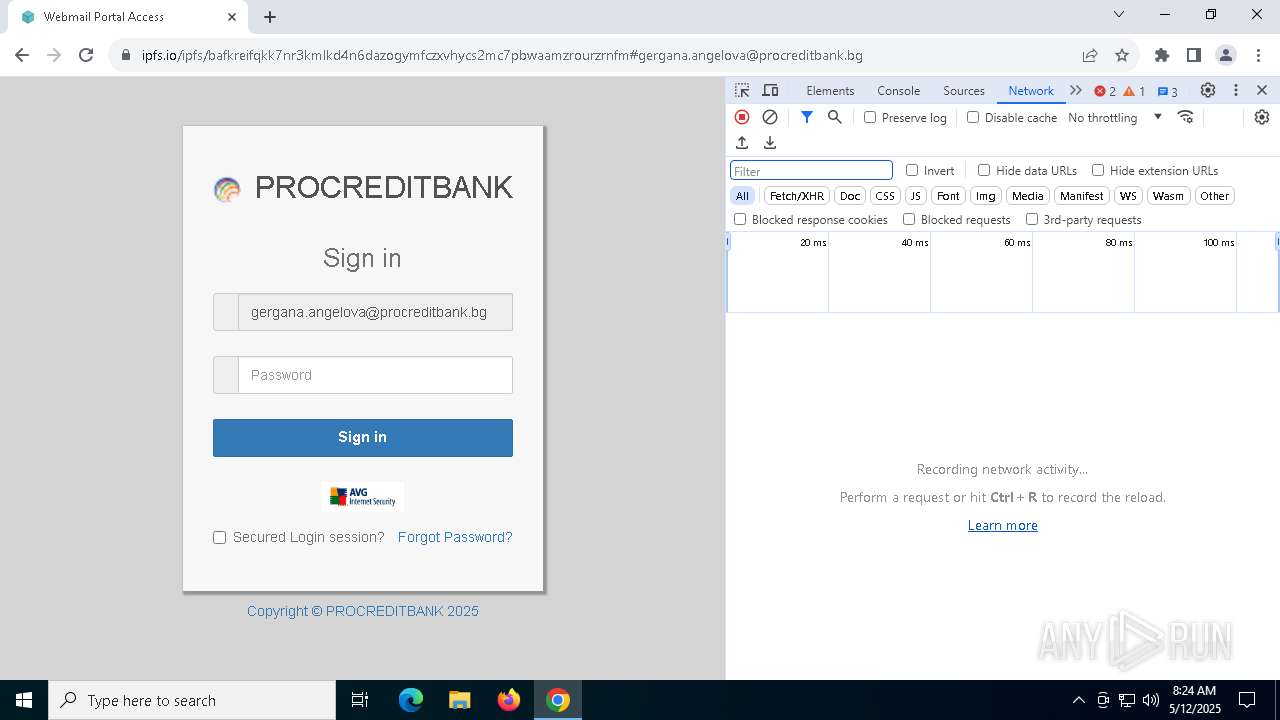
Task: Open the Chrome profile avatar
Action: pos(1226,55)
